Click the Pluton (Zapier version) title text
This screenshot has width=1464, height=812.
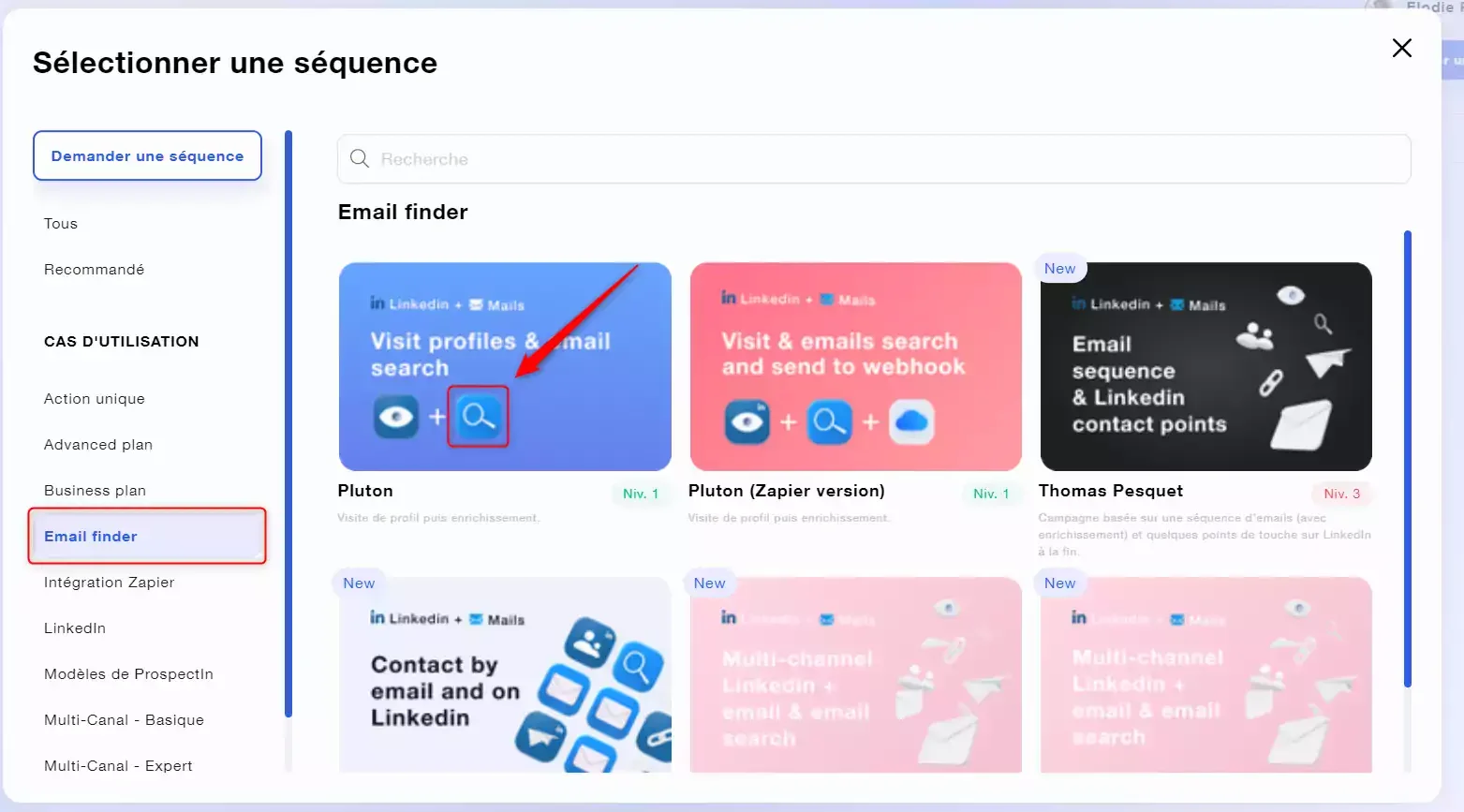[787, 491]
